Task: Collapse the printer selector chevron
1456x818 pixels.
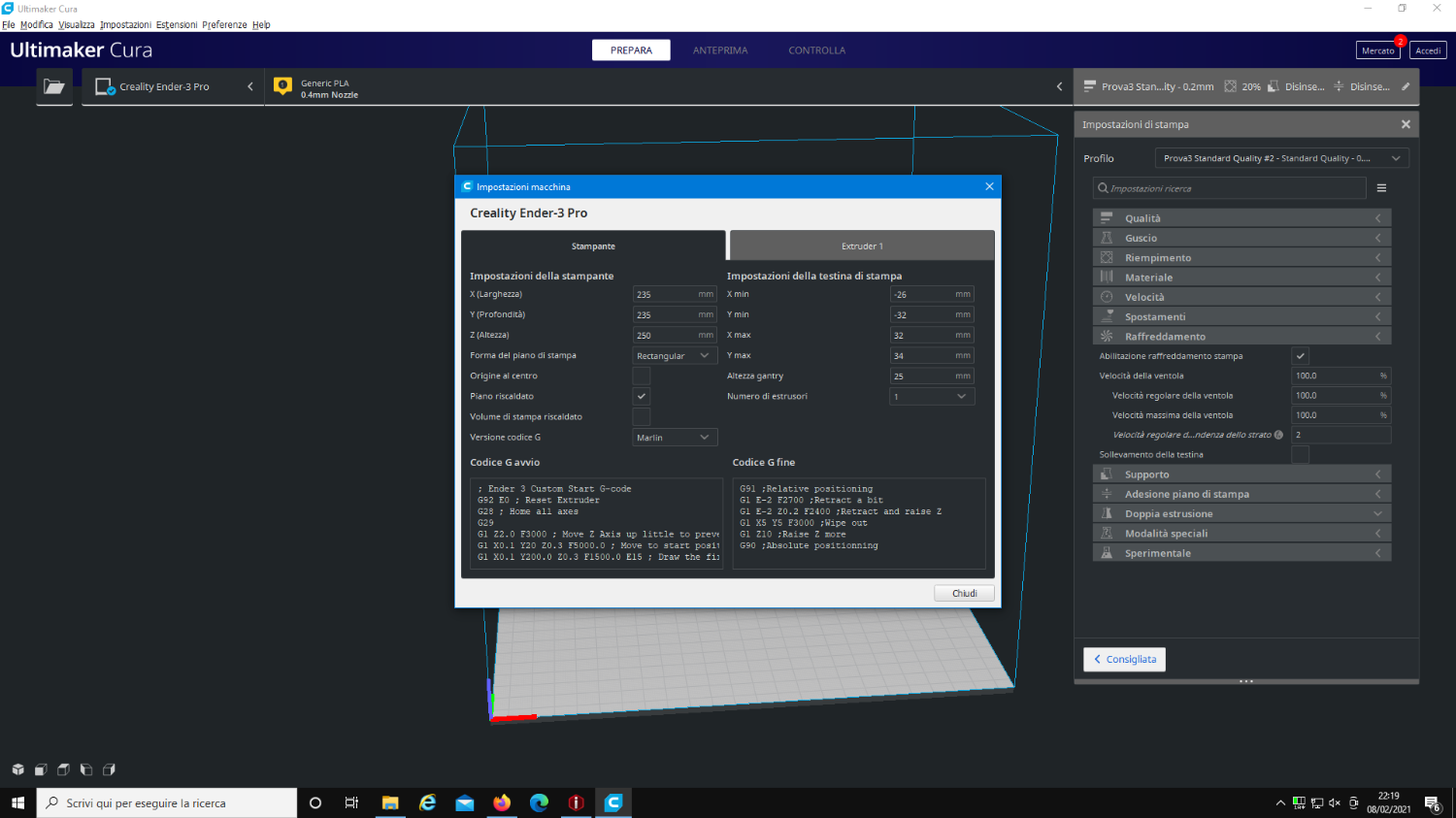Action: click(x=250, y=86)
